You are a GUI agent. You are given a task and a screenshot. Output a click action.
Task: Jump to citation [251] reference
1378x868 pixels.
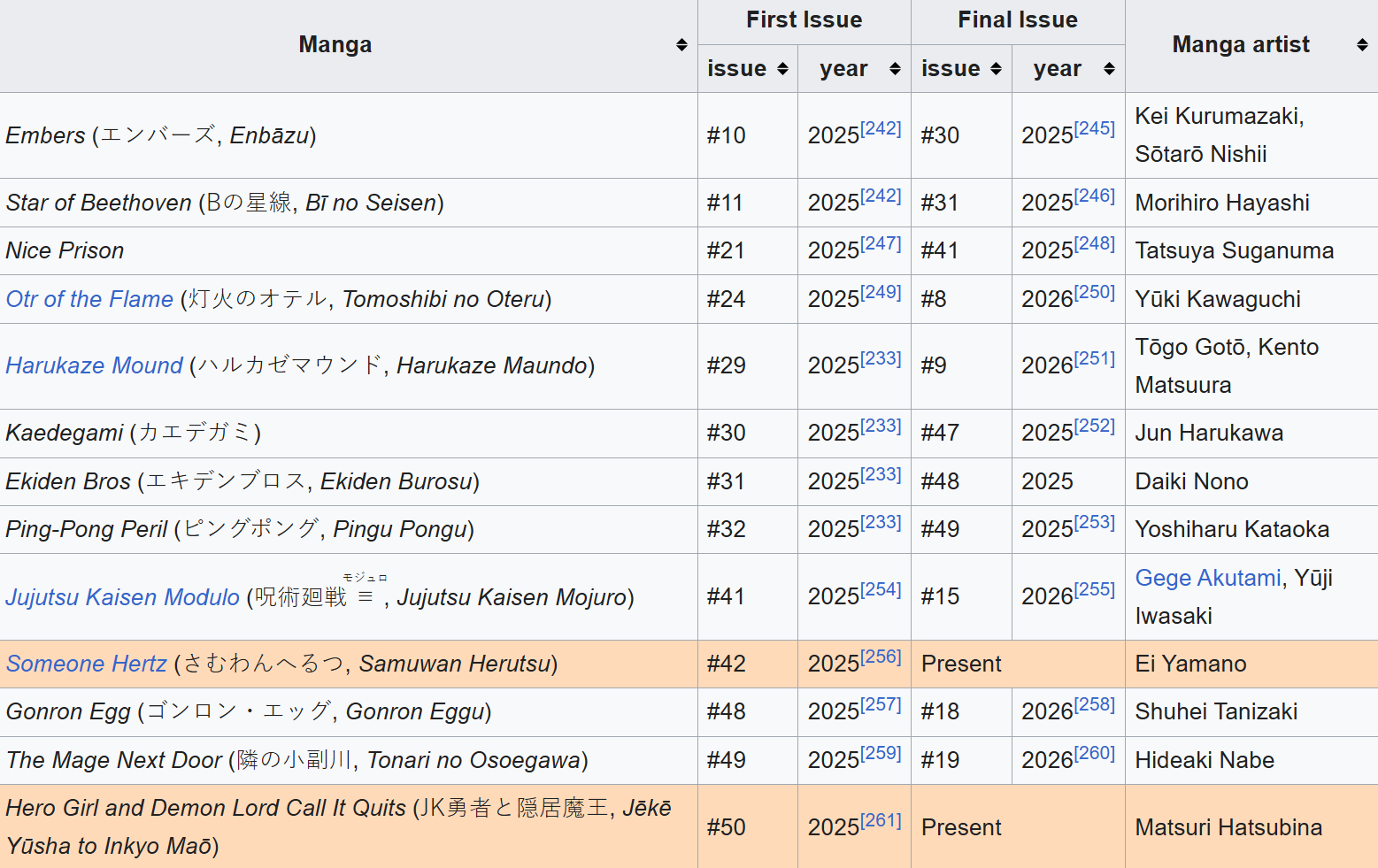[x=1095, y=358]
